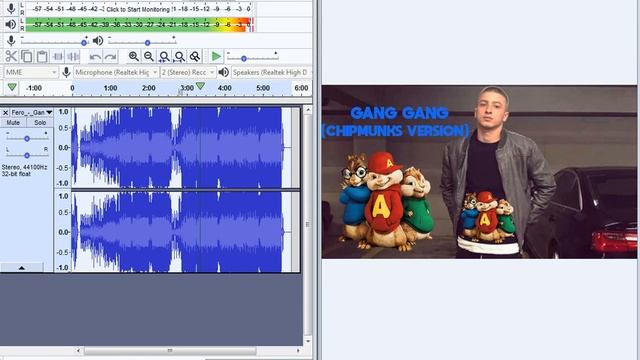The height and width of the screenshot is (360, 640).
Task: Click the green Play-at-speed button
Action: point(216,56)
